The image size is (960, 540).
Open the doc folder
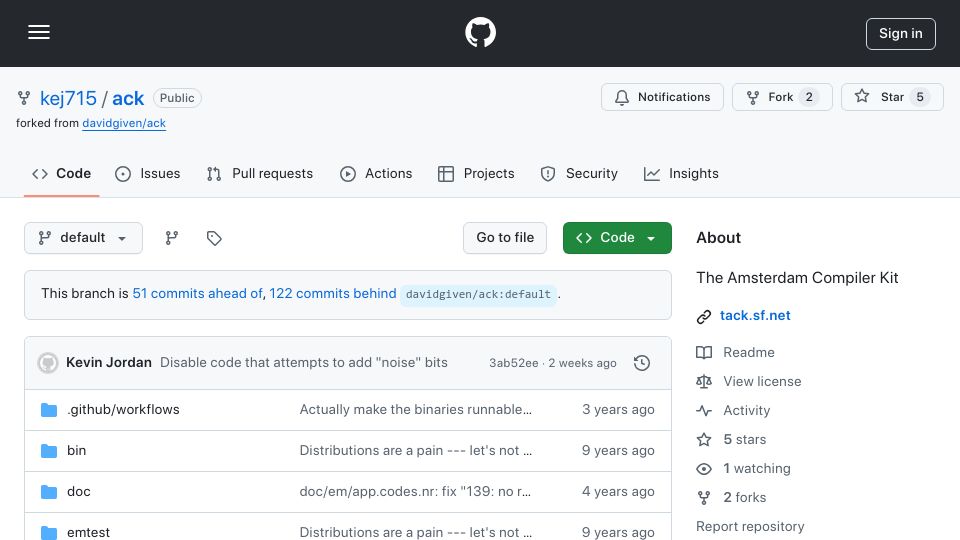tap(78, 492)
